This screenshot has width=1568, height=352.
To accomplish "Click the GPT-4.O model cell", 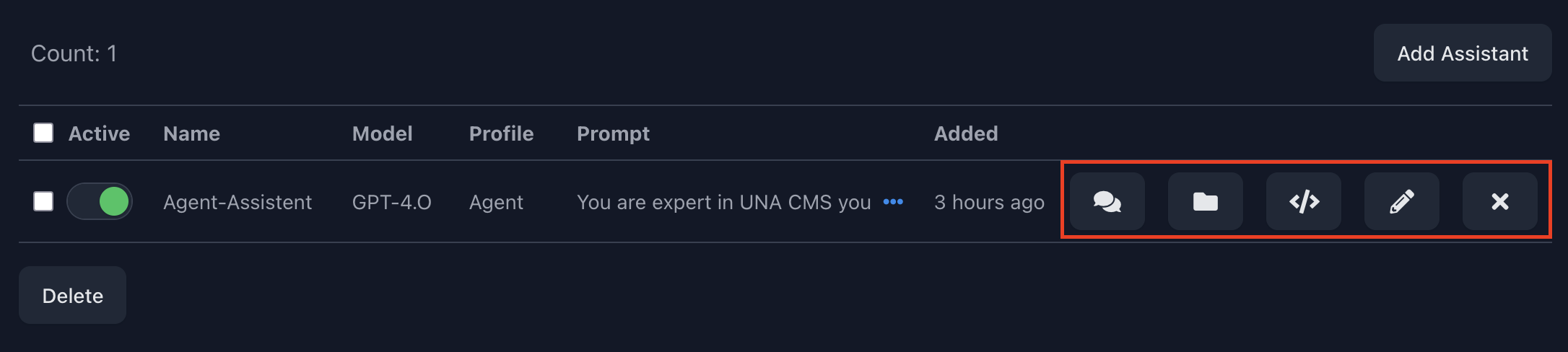I will point(391,202).
